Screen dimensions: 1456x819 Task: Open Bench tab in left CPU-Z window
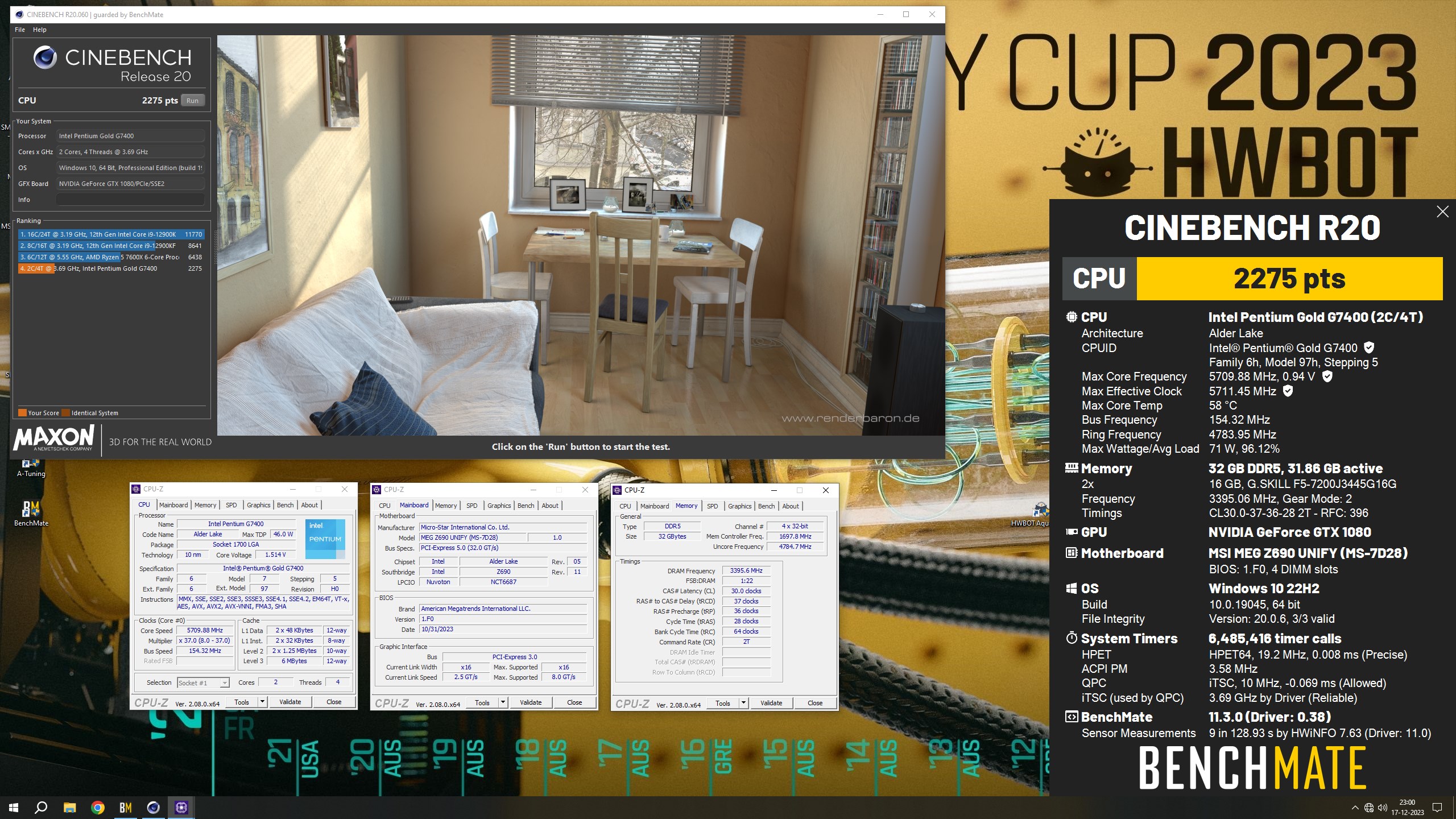coord(285,505)
